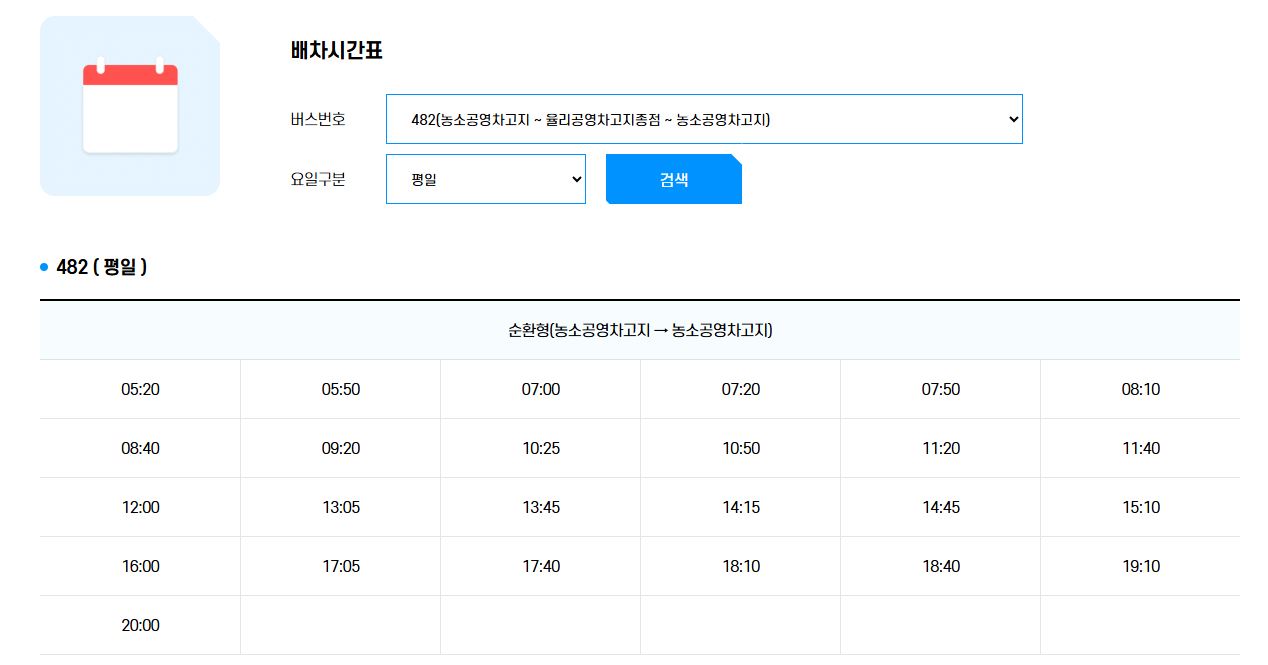Click the 18:40 timetable cell

[x=940, y=566]
